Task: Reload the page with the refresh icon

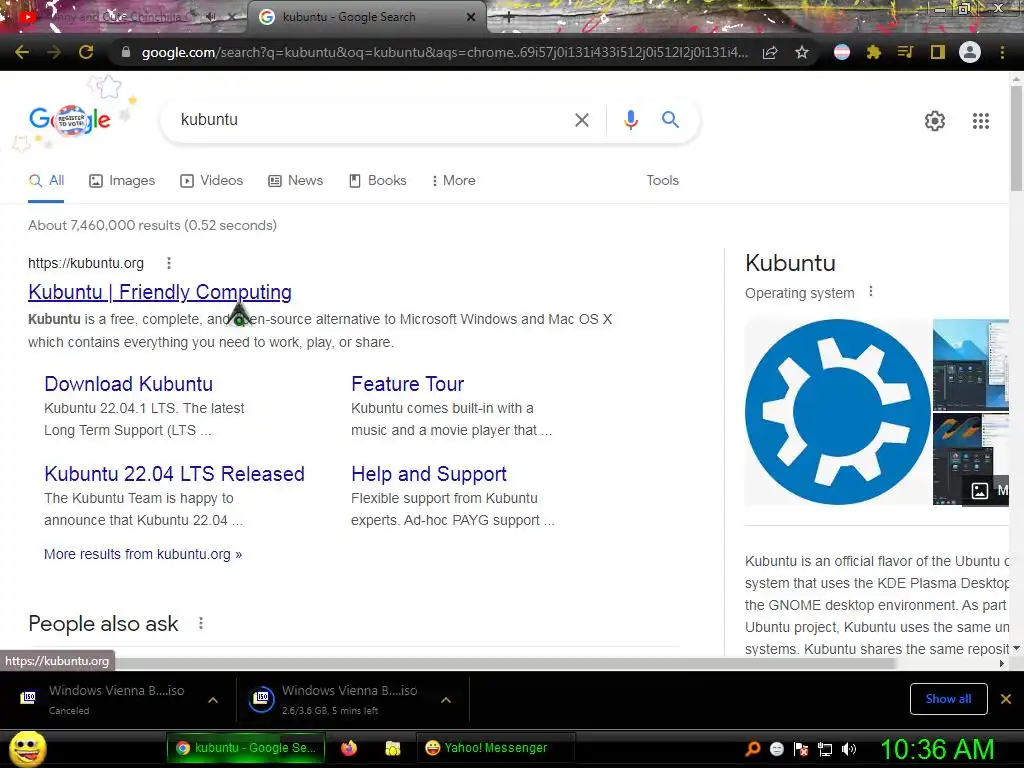Action: [x=86, y=52]
